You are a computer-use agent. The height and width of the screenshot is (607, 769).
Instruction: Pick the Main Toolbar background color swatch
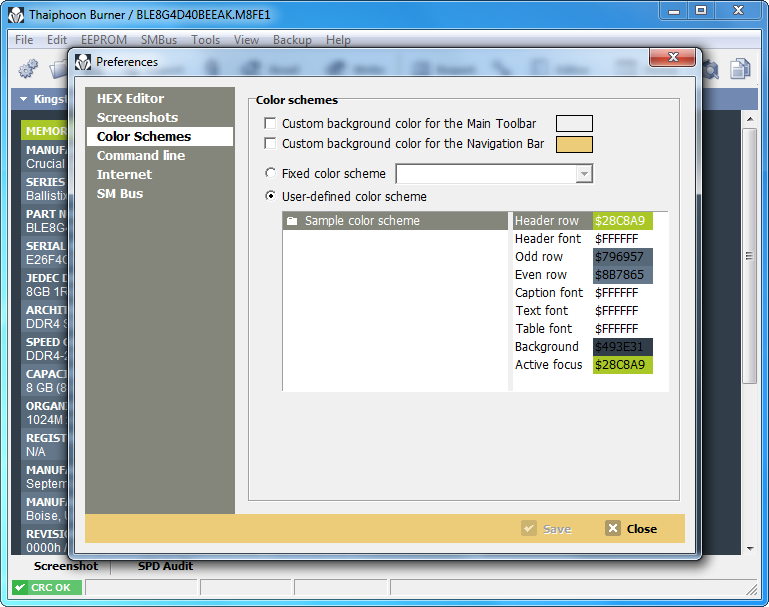pyautogui.click(x=574, y=123)
